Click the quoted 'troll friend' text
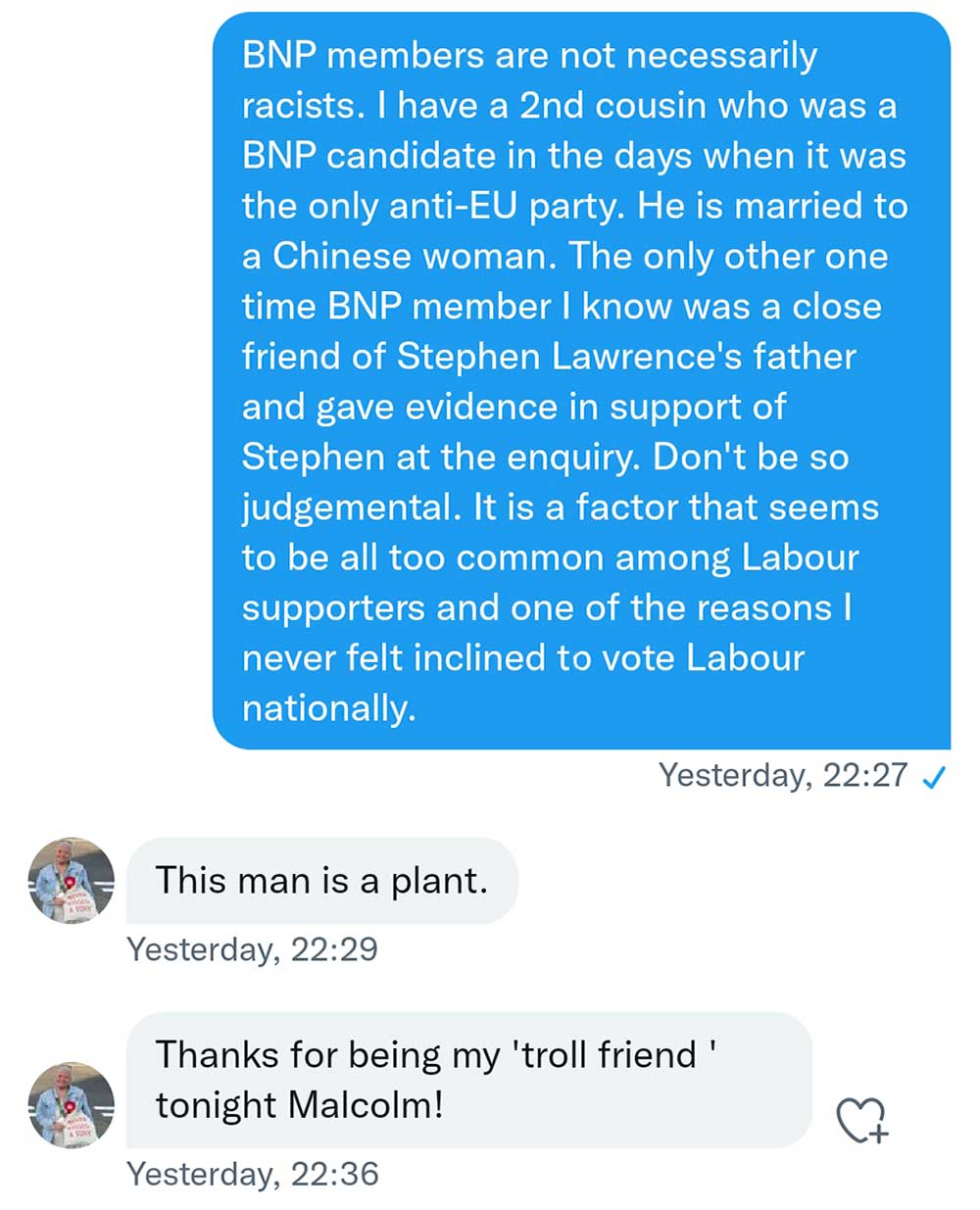 coord(614,1055)
